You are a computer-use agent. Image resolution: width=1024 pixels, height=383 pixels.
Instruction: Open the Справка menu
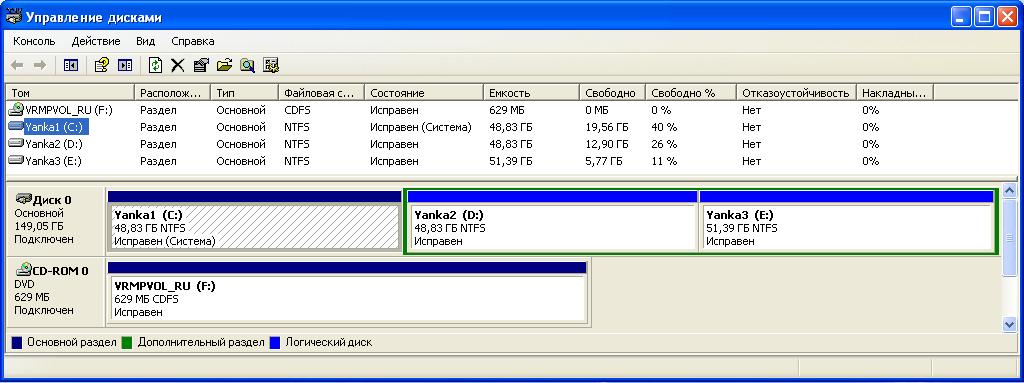coord(193,41)
